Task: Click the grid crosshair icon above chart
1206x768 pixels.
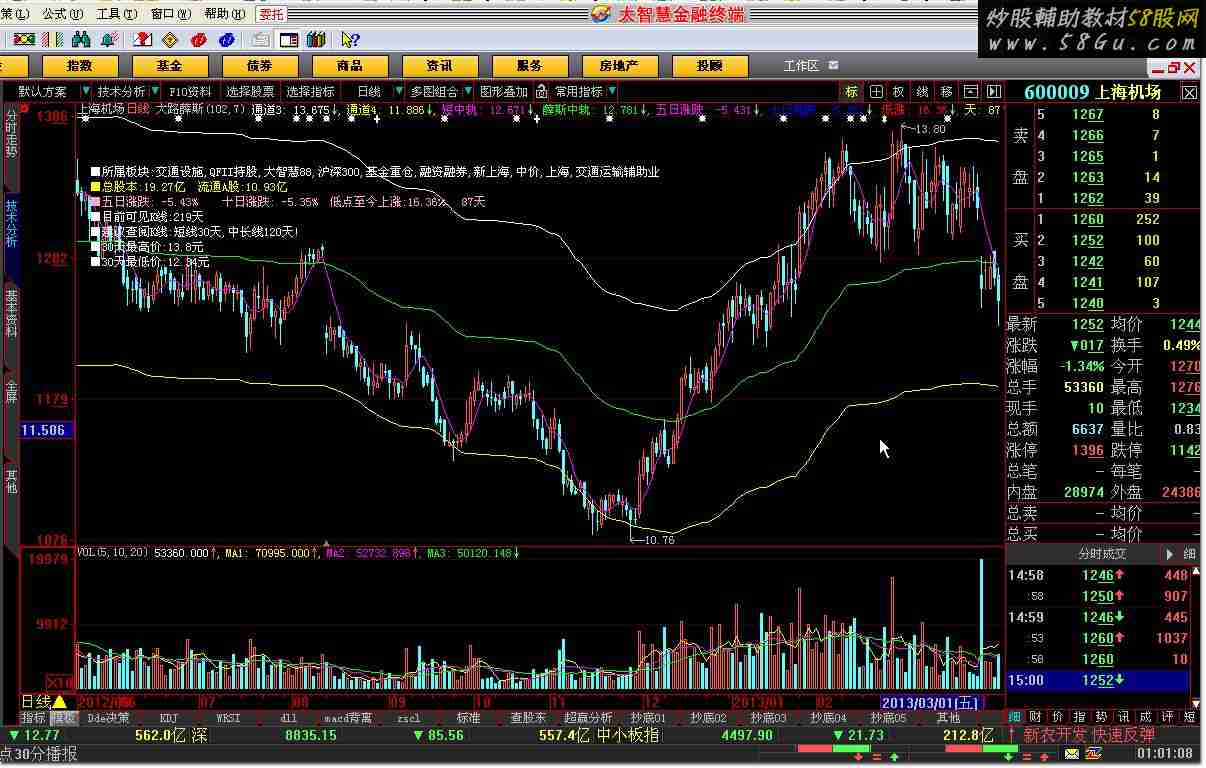Action: [875, 92]
